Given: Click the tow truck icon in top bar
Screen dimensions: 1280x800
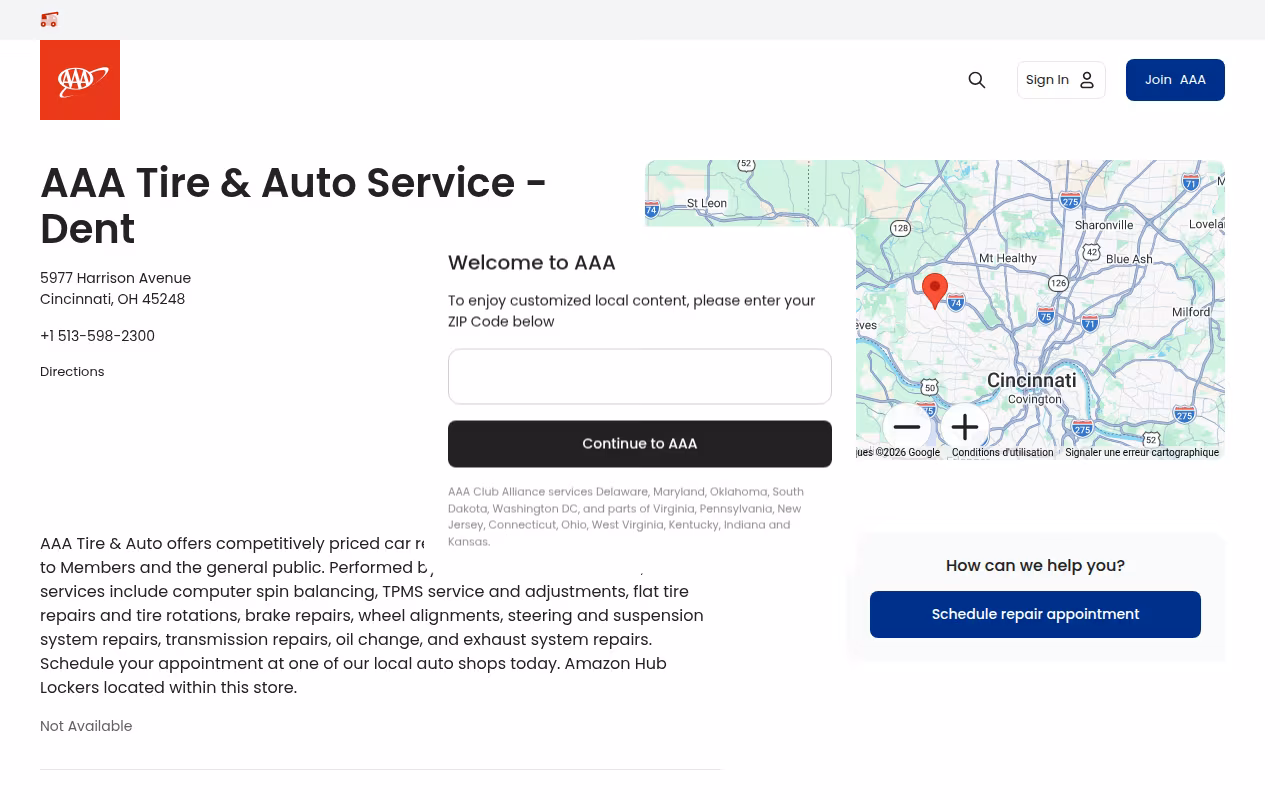Looking at the screenshot, I should click(x=49, y=19).
